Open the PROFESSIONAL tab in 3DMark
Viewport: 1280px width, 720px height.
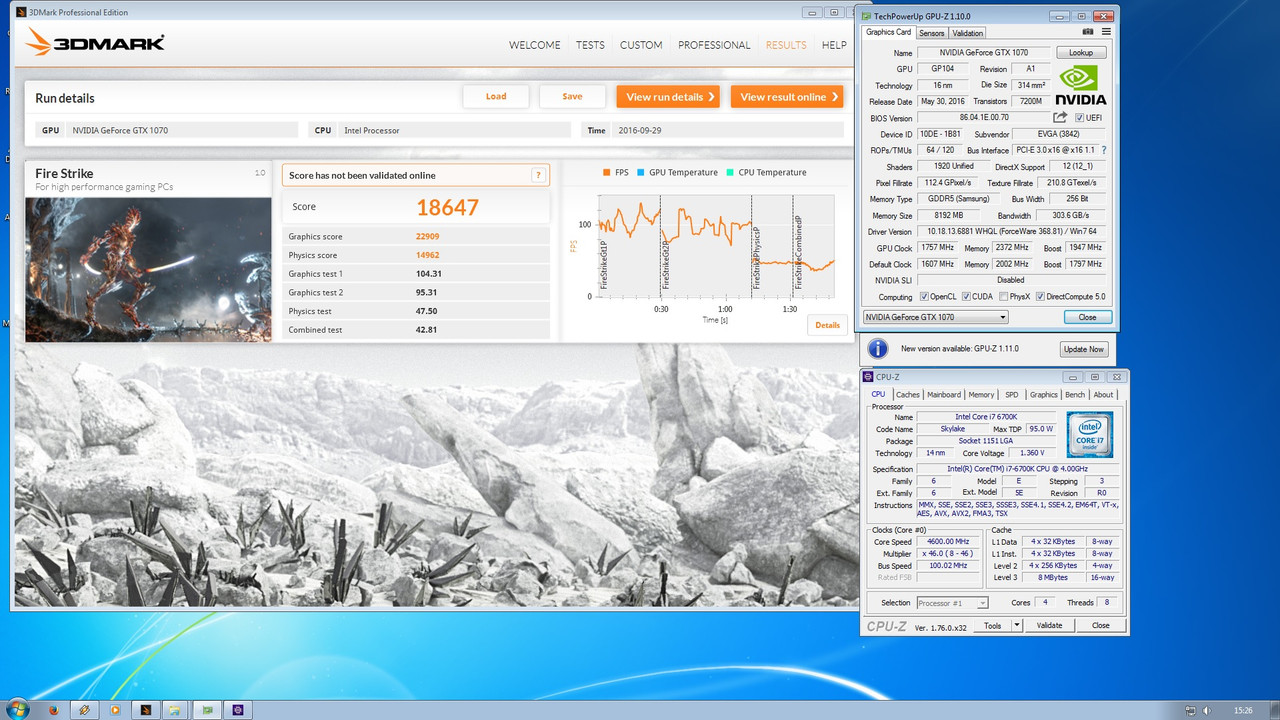pyautogui.click(x=714, y=45)
